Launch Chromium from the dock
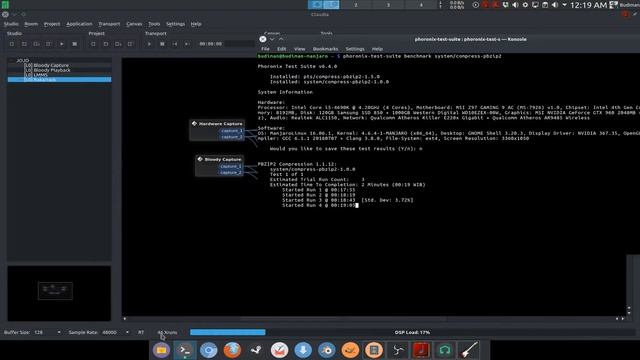Image resolution: width=640 pixels, height=360 pixels. pos(209,350)
